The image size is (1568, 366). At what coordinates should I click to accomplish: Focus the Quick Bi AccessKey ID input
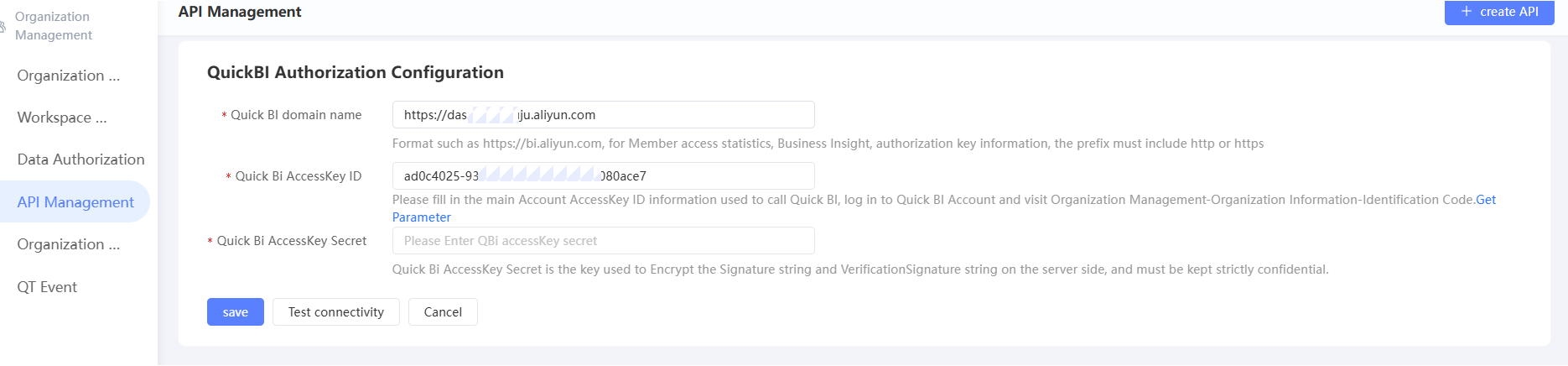point(603,176)
